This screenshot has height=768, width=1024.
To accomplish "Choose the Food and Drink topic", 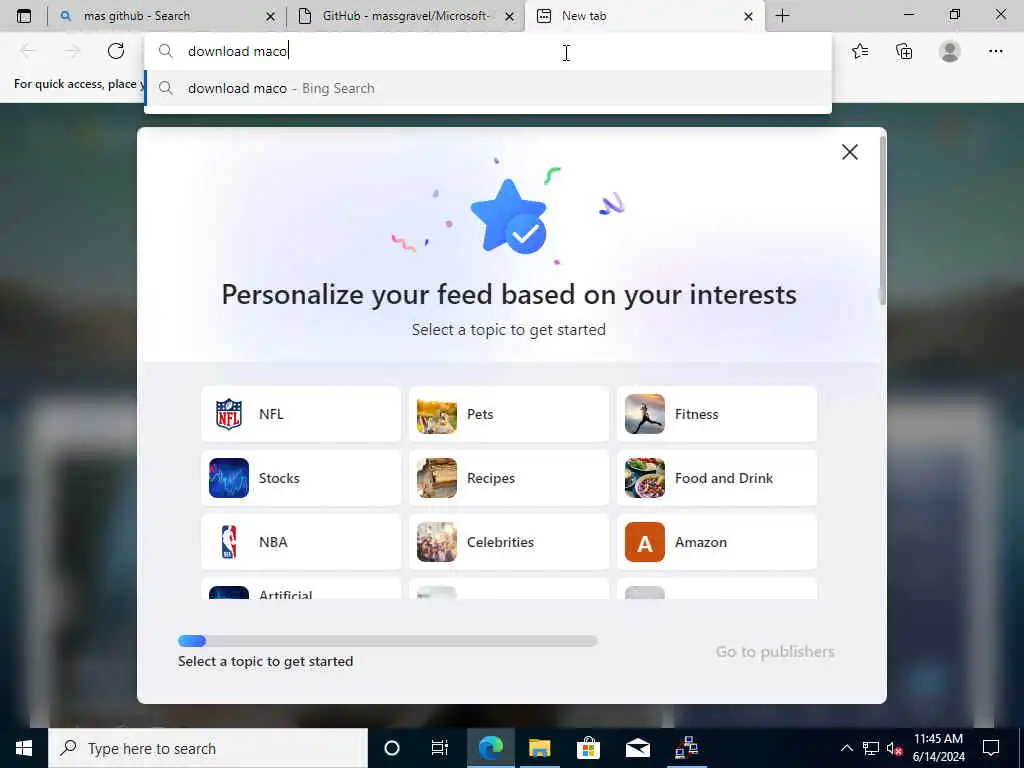I will pos(716,478).
